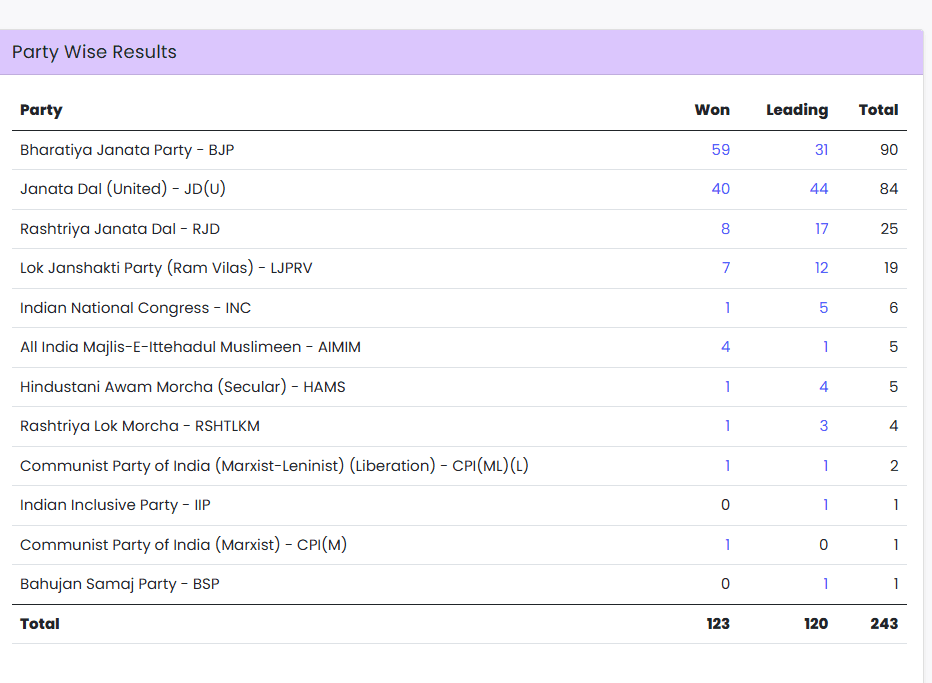Open BJP leading count link 31
Image resolution: width=932 pixels, height=683 pixels.
pyautogui.click(x=821, y=150)
